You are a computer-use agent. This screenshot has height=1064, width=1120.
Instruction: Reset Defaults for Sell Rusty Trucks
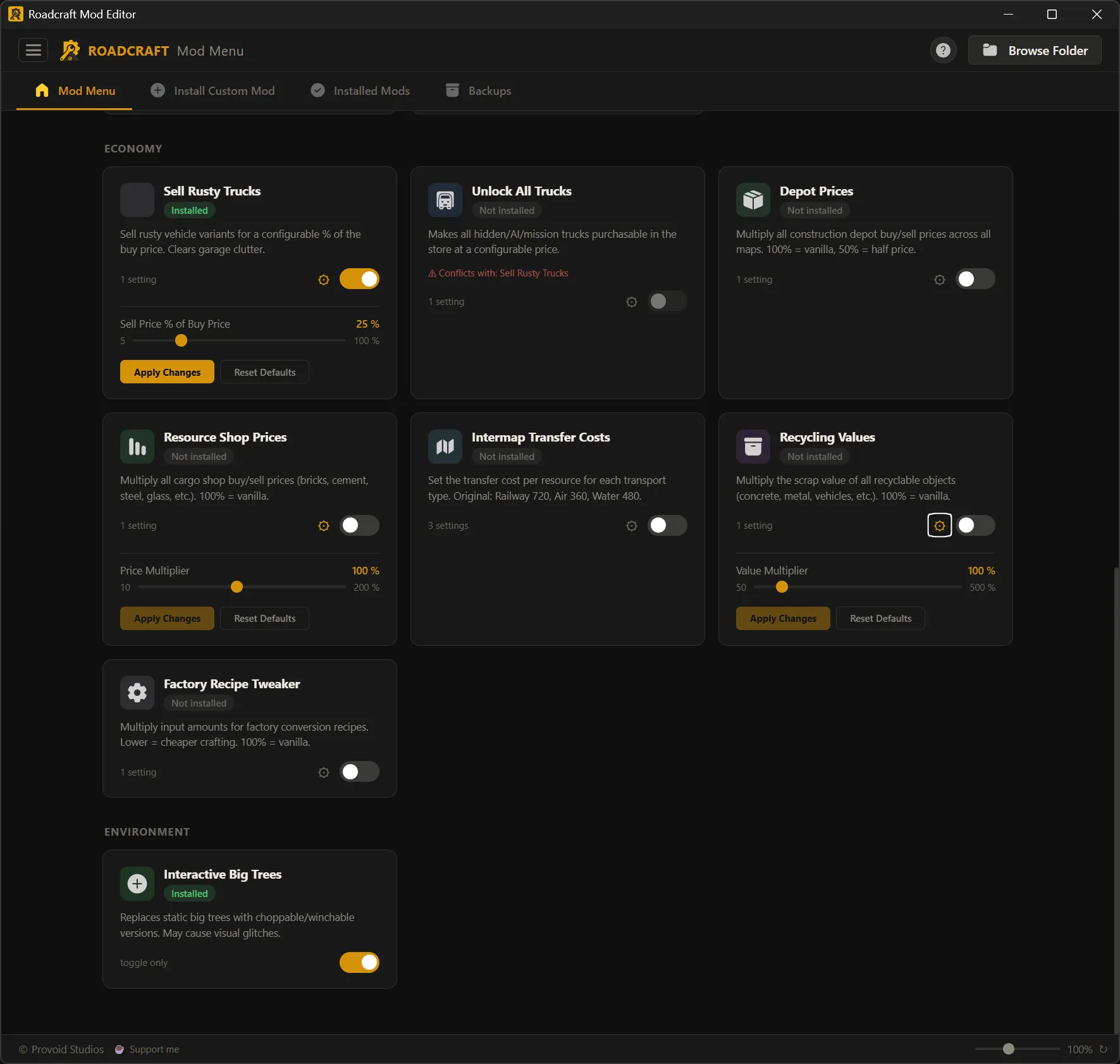pyautogui.click(x=264, y=372)
